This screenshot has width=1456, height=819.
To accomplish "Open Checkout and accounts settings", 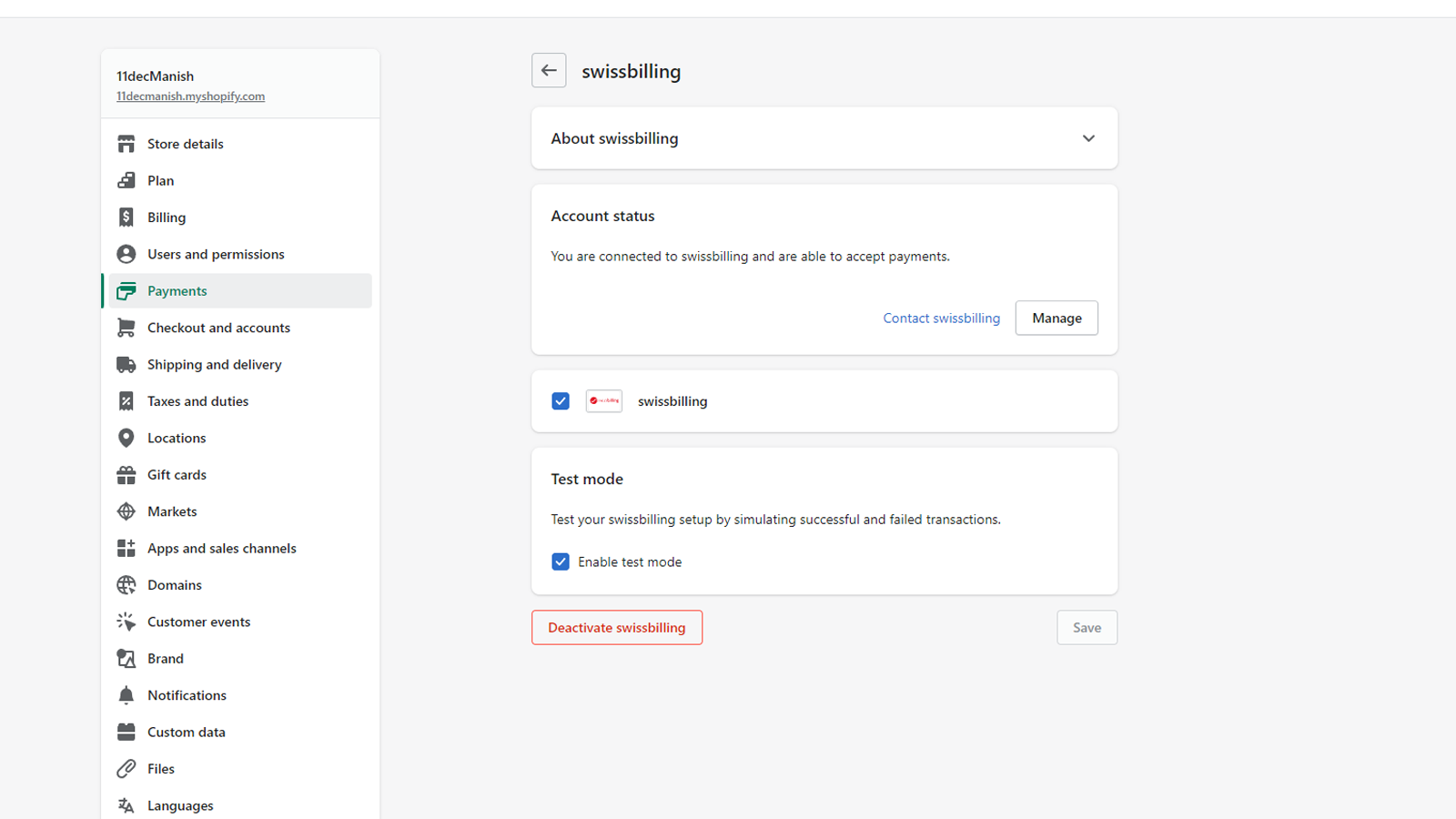I will click(240, 328).
